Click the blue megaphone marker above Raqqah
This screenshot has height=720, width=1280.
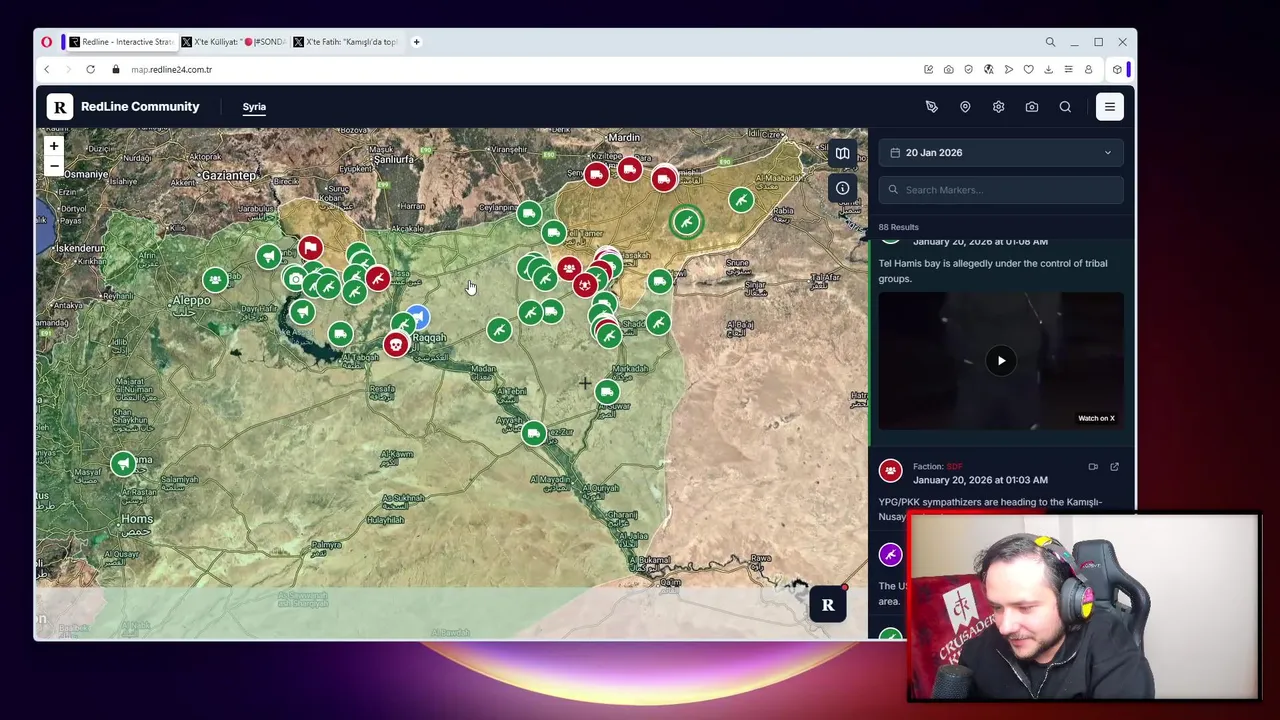point(419,317)
